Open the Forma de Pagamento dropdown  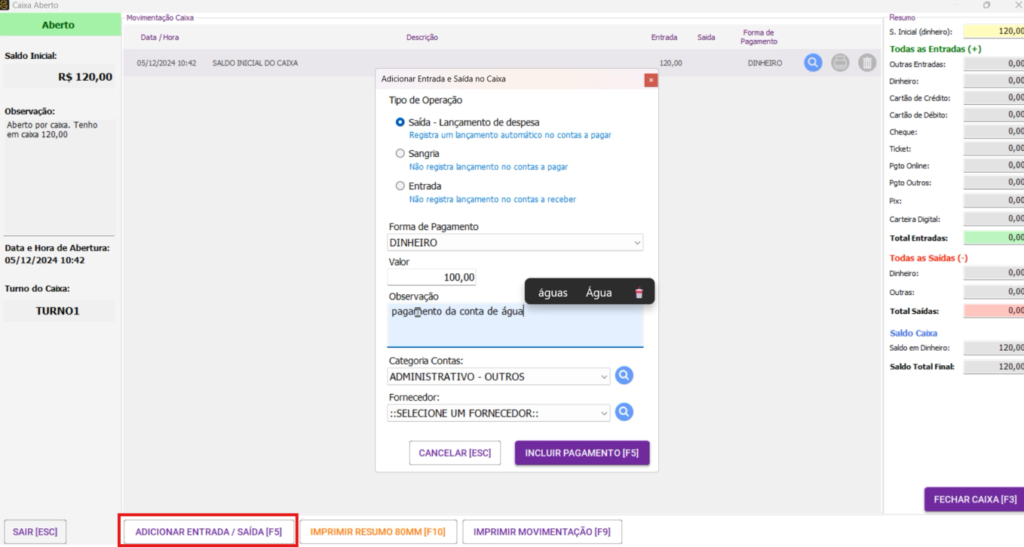[x=515, y=242]
